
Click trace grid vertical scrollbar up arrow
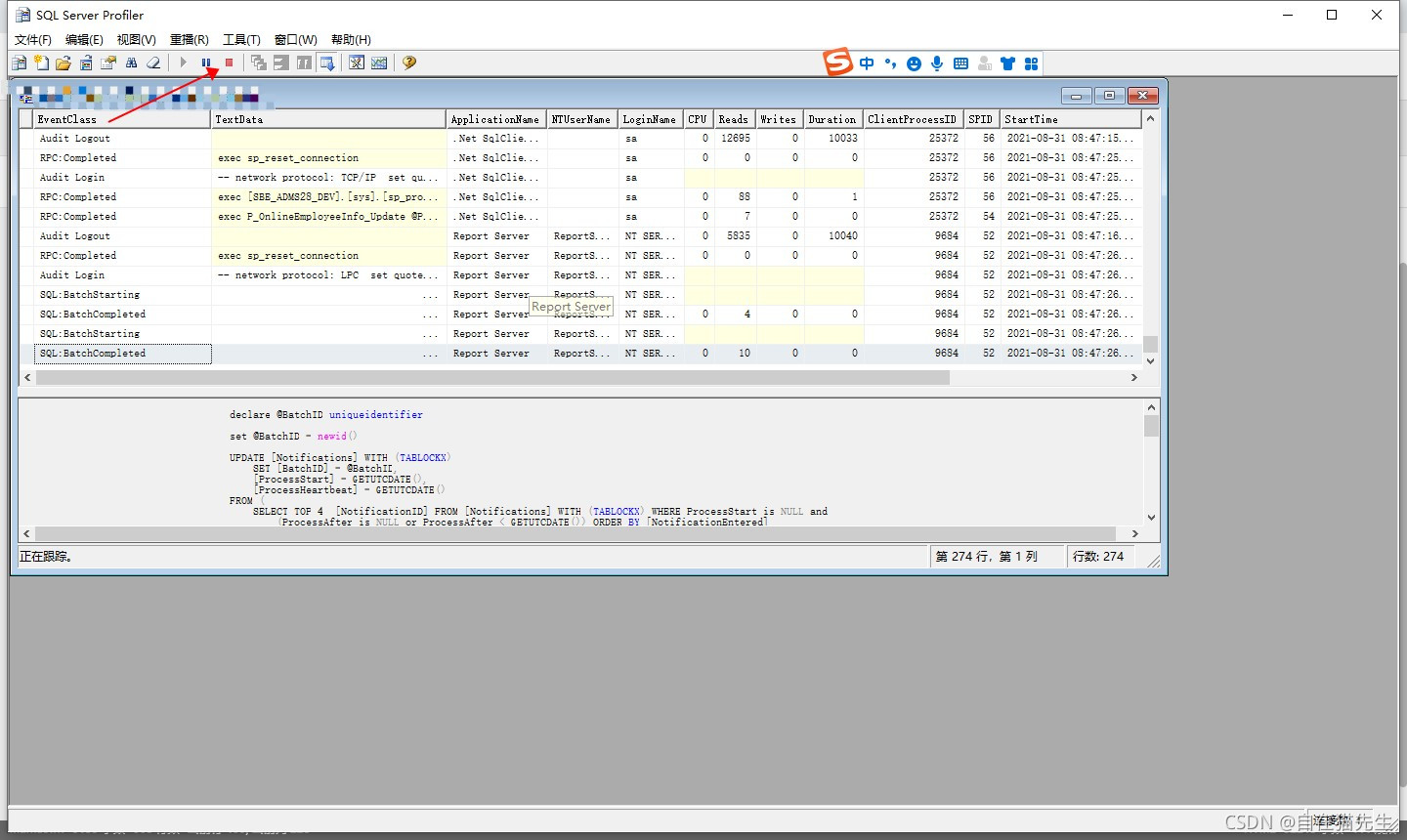pos(1150,119)
